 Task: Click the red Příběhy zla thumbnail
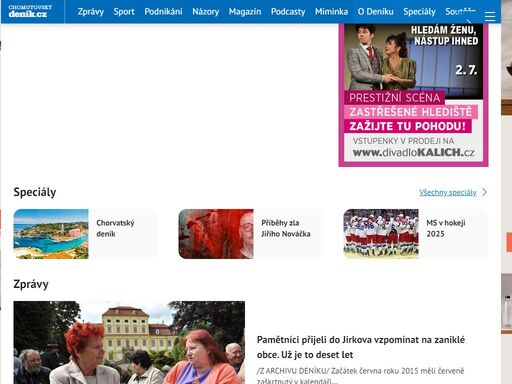click(x=216, y=234)
